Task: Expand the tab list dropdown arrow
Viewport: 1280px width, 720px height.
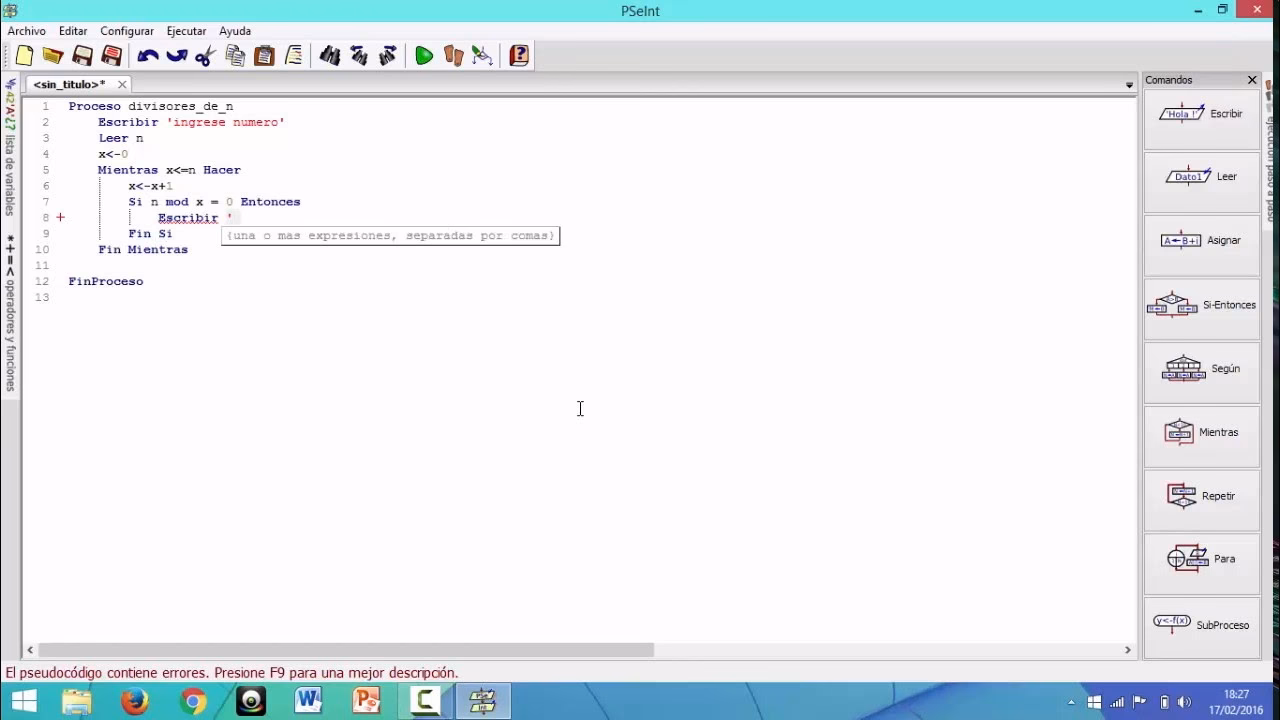Action: click(1129, 85)
